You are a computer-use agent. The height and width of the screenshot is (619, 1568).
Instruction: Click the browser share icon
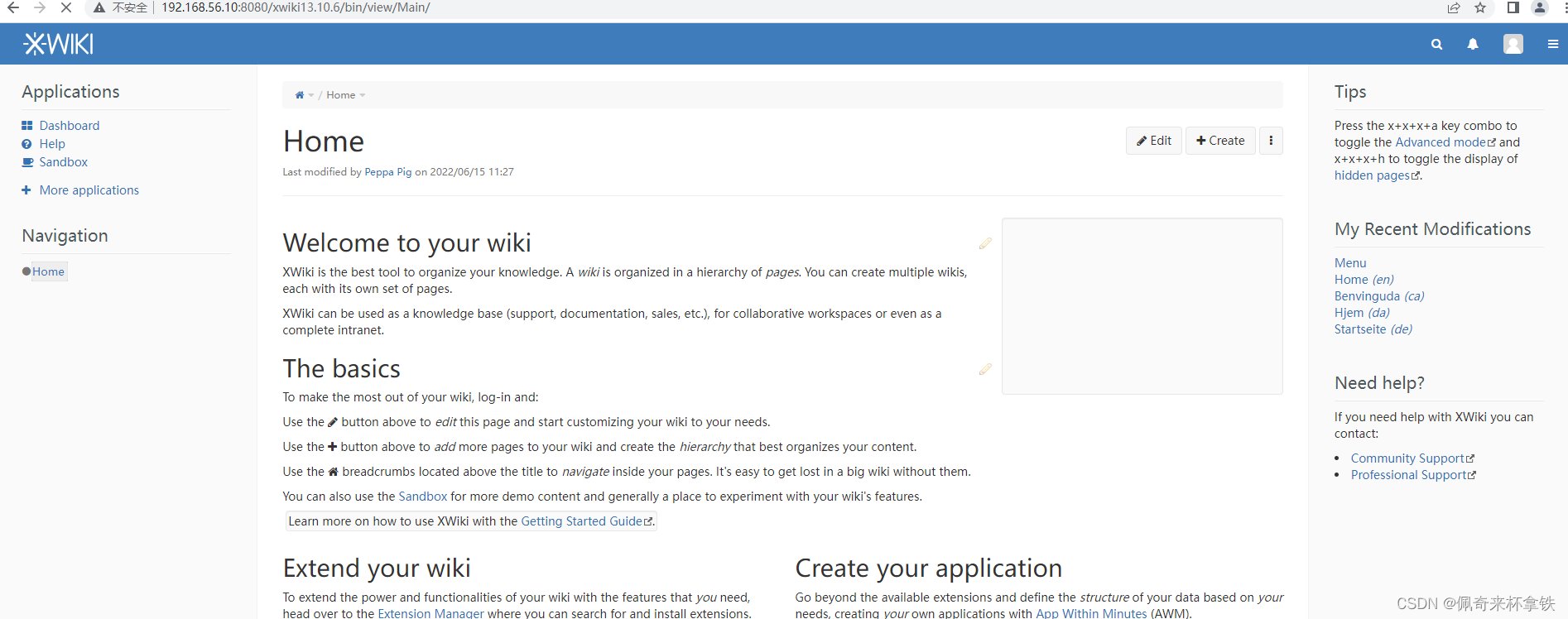tap(1454, 7)
